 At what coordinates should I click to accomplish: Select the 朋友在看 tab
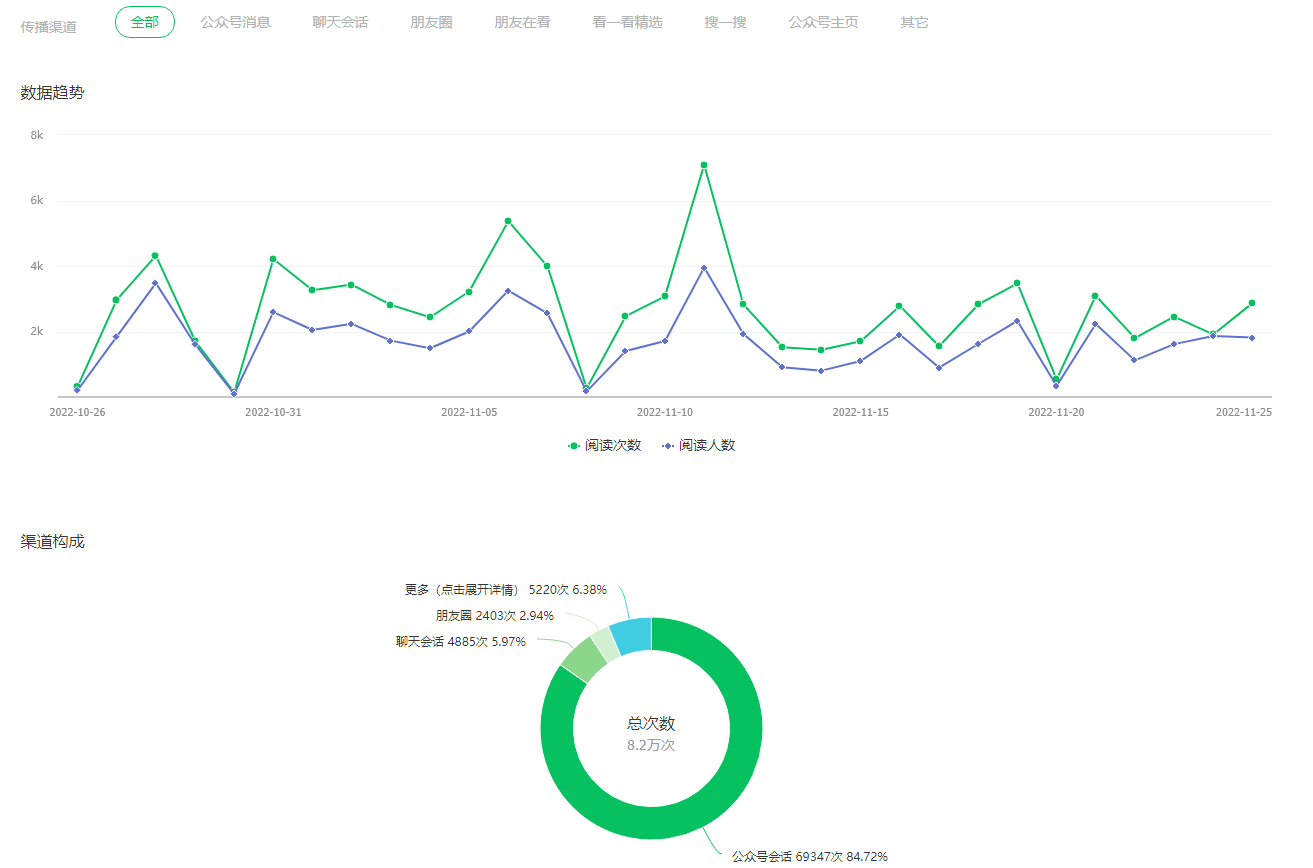point(522,22)
